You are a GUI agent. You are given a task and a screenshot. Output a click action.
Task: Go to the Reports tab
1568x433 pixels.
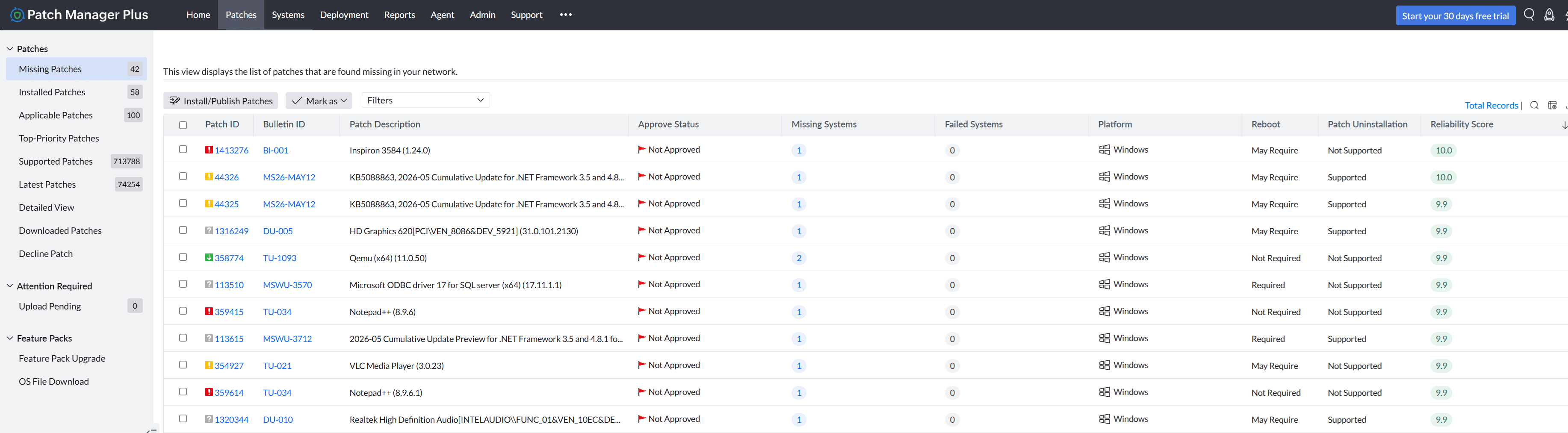[x=399, y=15]
